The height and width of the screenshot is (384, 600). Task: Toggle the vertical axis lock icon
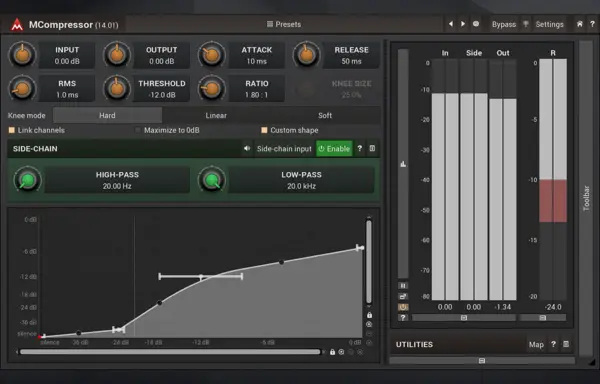click(369, 315)
